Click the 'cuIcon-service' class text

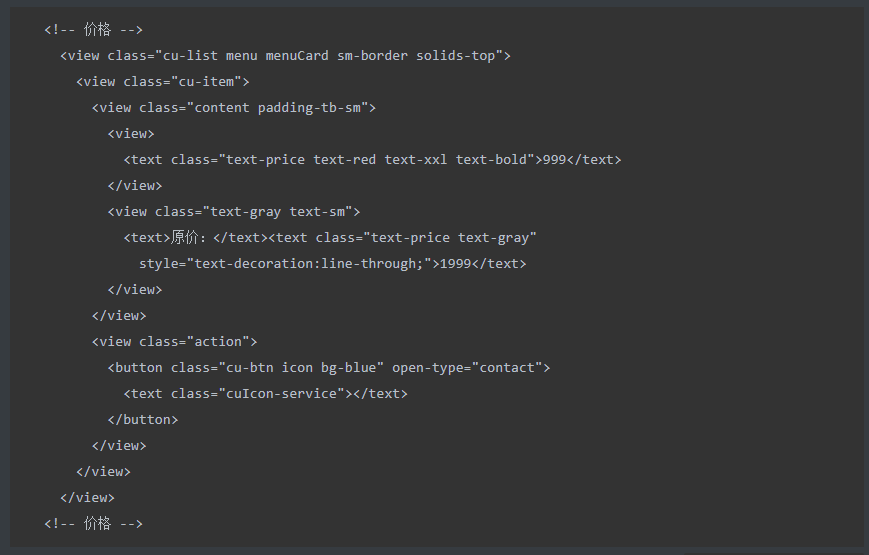click(282, 394)
